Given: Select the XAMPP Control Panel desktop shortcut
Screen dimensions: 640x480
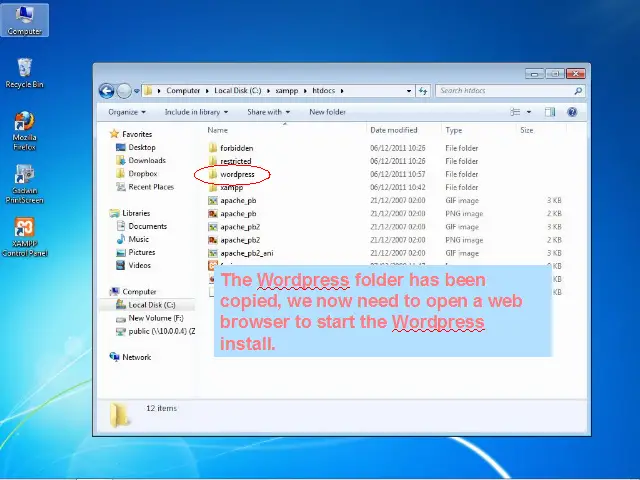Looking at the screenshot, I should (x=24, y=237).
